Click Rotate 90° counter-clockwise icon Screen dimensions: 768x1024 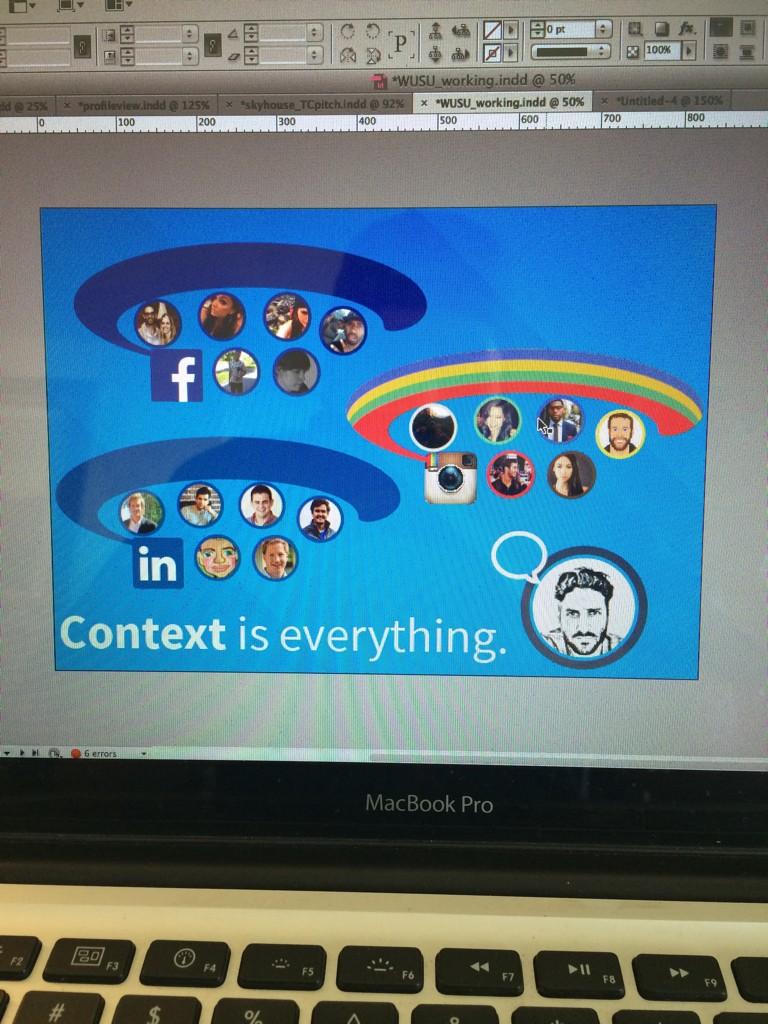pos(372,31)
